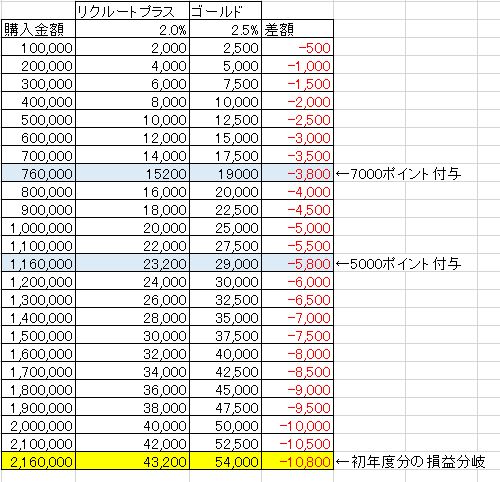Viewport: 500px width, 482px height.
Task: Click the yellow 2,160,000 cell
Action: pyautogui.click(x=39, y=461)
